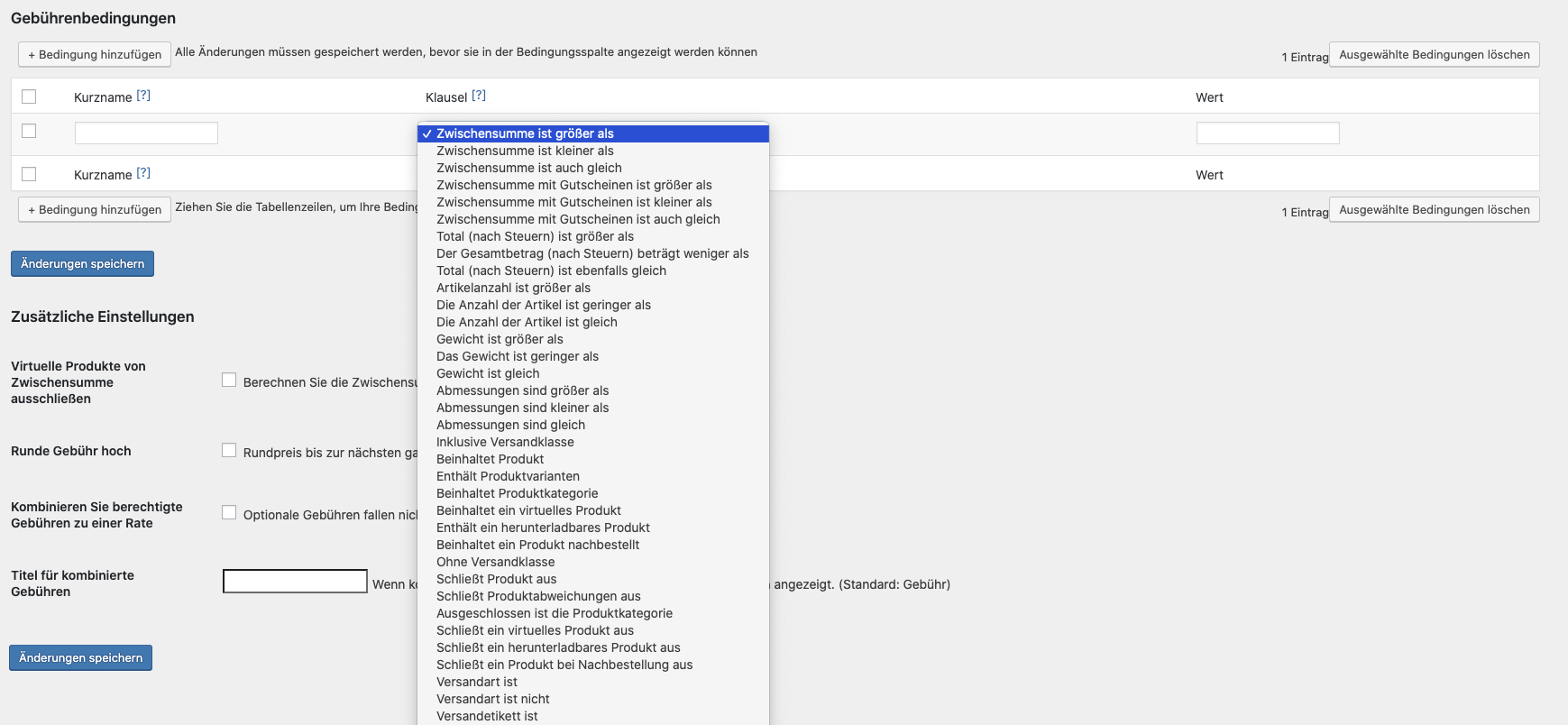The width and height of the screenshot is (1568, 725).
Task: Open help tooltip next to bottom Kurzname footer
Action: (143, 173)
